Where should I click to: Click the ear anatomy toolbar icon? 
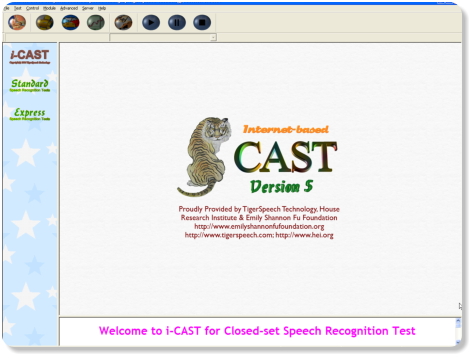[x=17, y=23]
